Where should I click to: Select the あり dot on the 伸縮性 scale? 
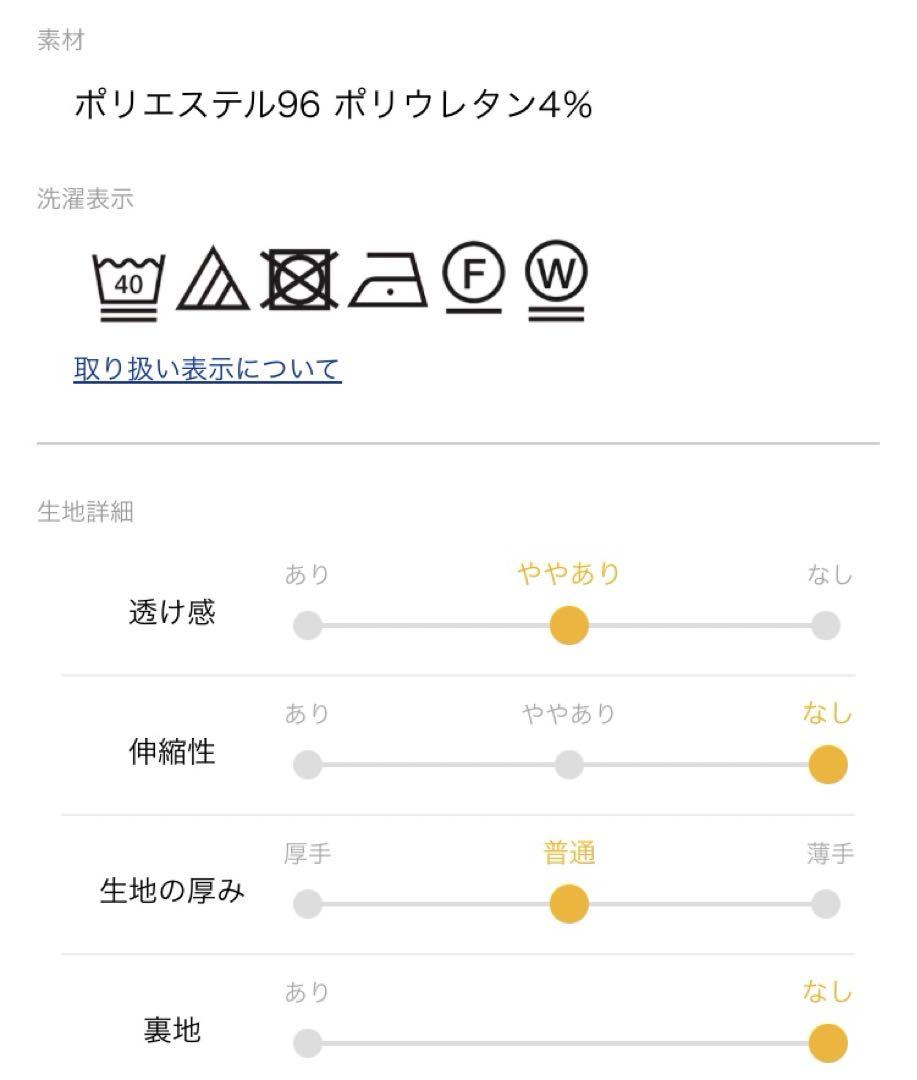pyautogui.click(x=307, y=765)
